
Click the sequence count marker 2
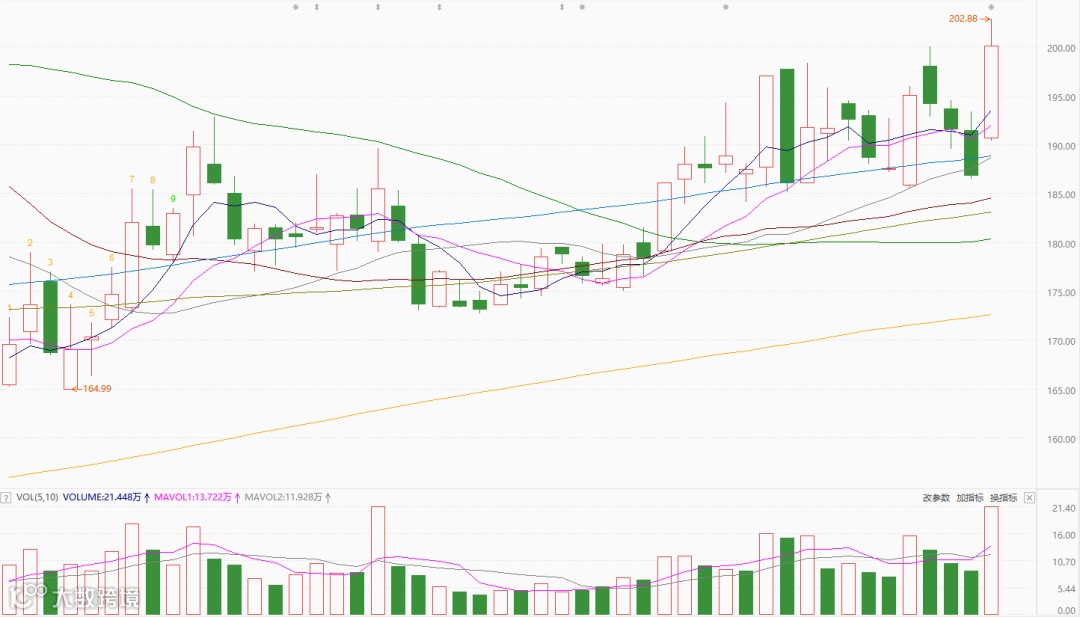(x=30, y=242)
